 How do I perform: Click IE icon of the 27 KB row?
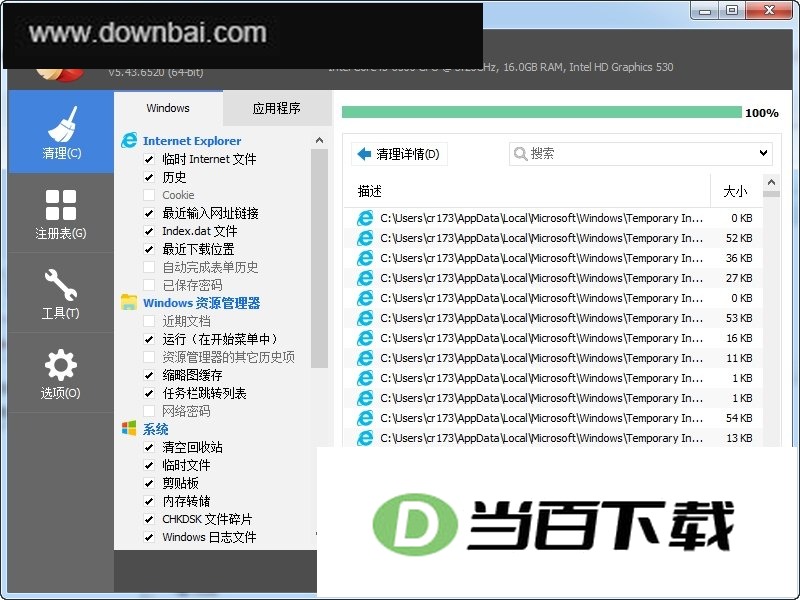[365, 278]
